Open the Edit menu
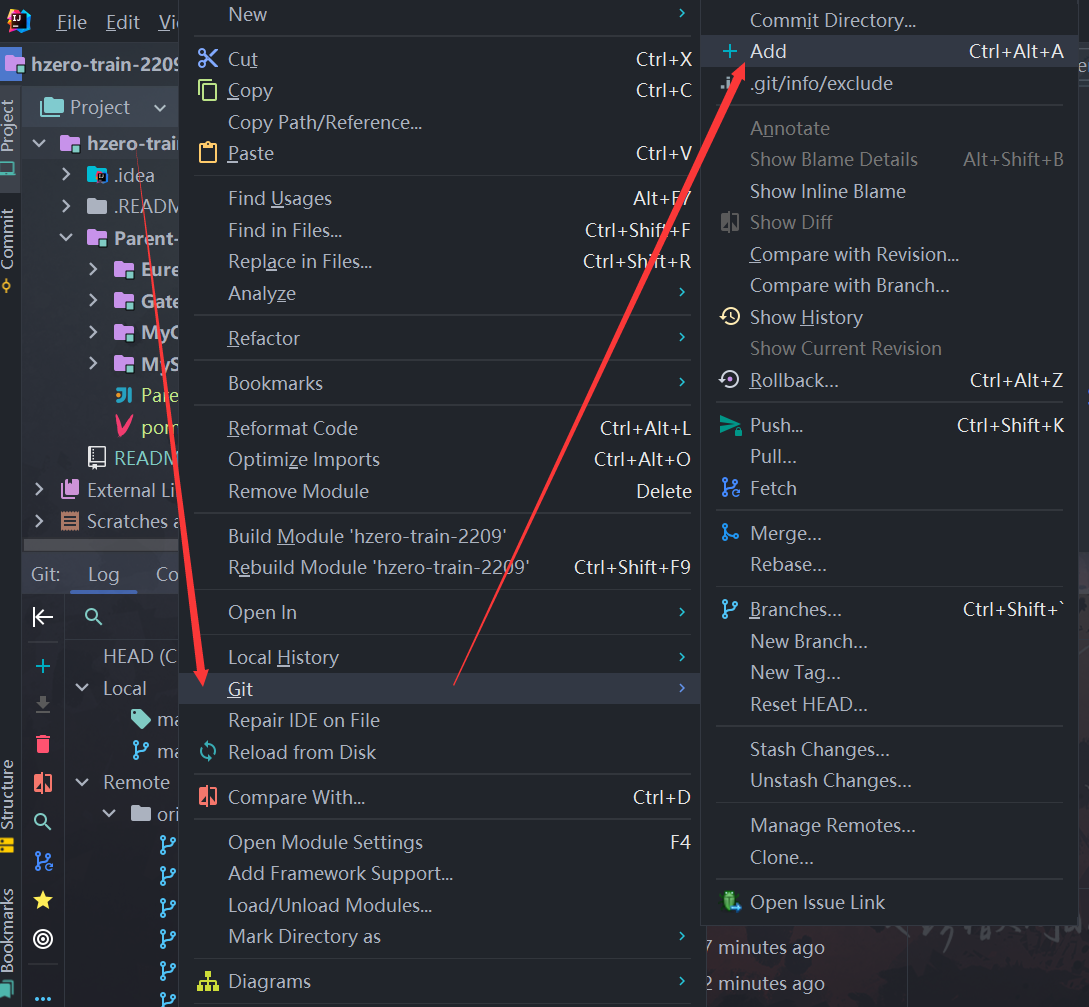1089x1007 pixels. pyautogui.click(x=123, y=22)
